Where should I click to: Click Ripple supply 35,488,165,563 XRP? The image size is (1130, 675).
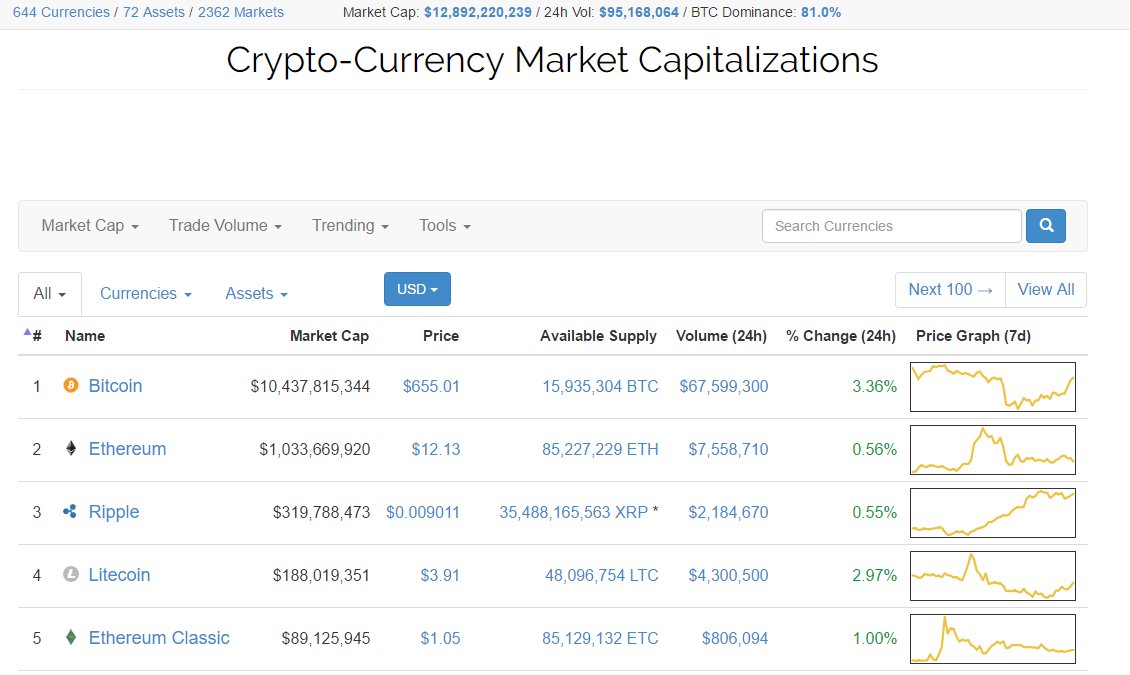pyautogui.click(x=574, y=512)
